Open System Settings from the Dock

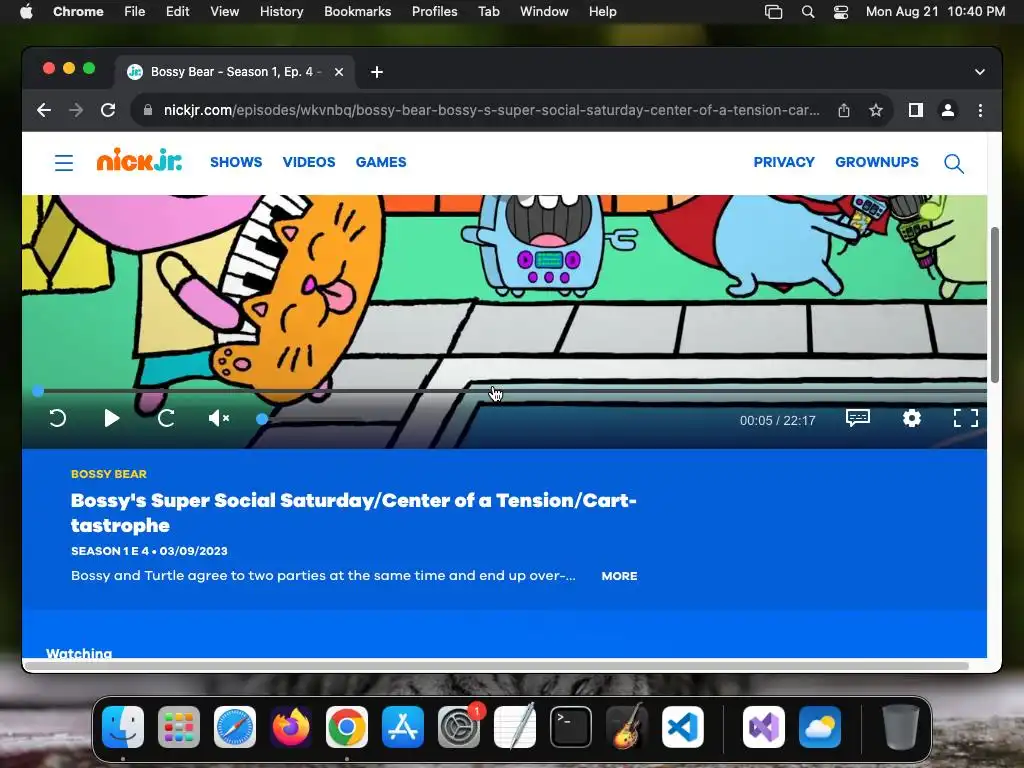459,727
